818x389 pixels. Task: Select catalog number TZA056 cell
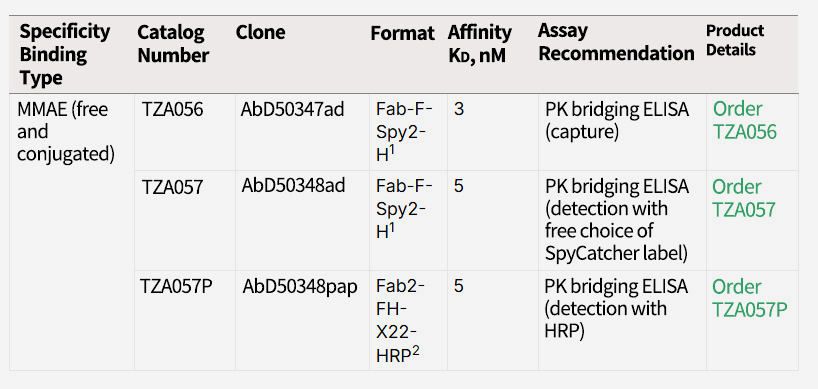(x=172, y=110)
